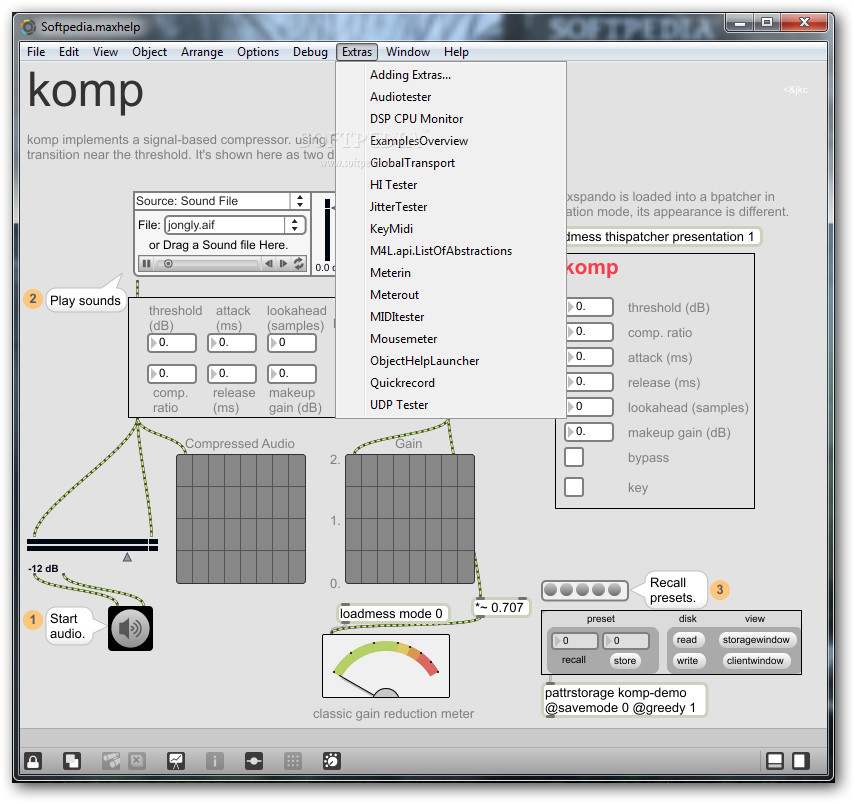Open the File menu

tap(36, 52)
